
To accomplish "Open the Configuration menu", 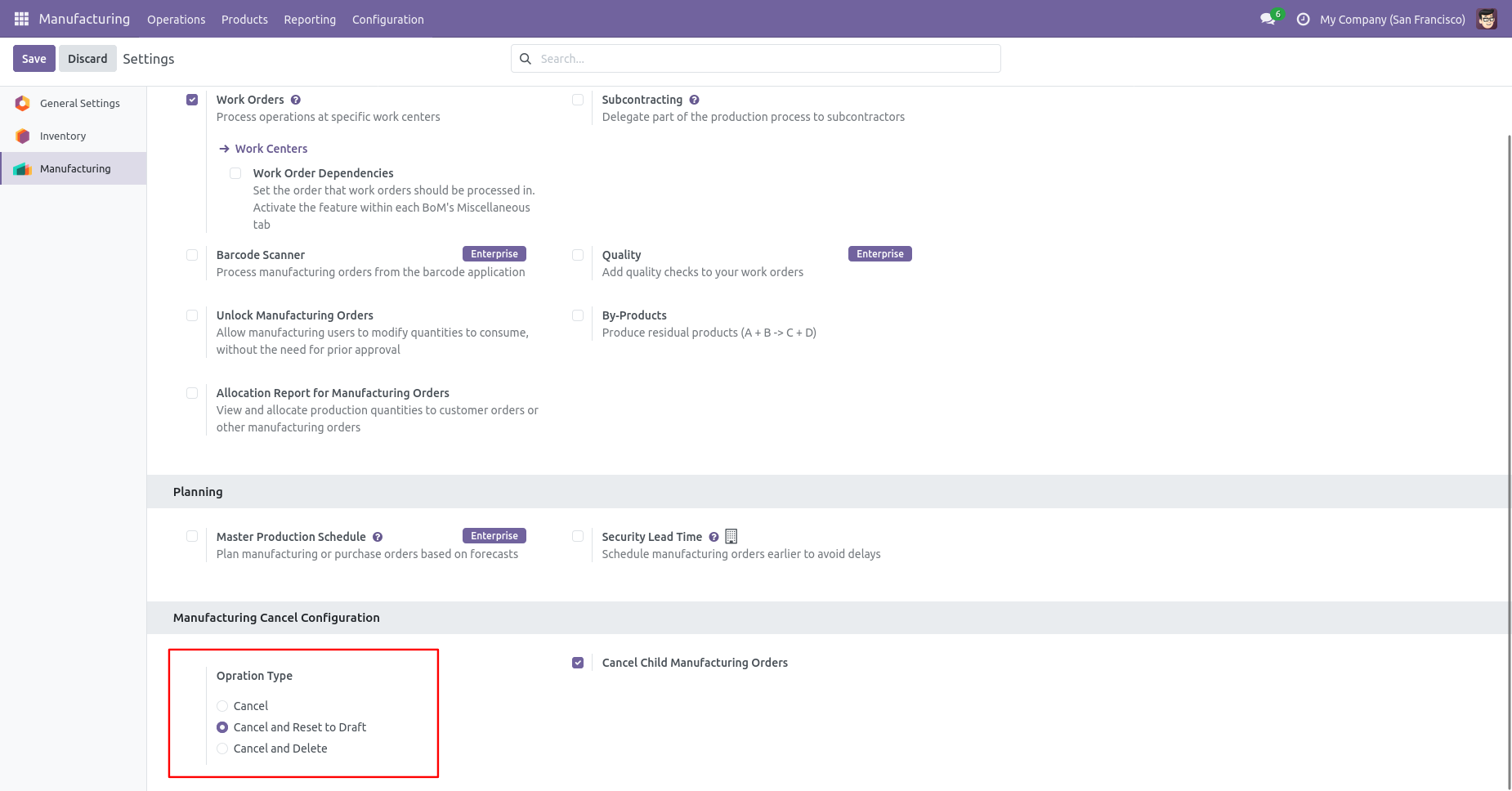I will [x=388, y=20].
